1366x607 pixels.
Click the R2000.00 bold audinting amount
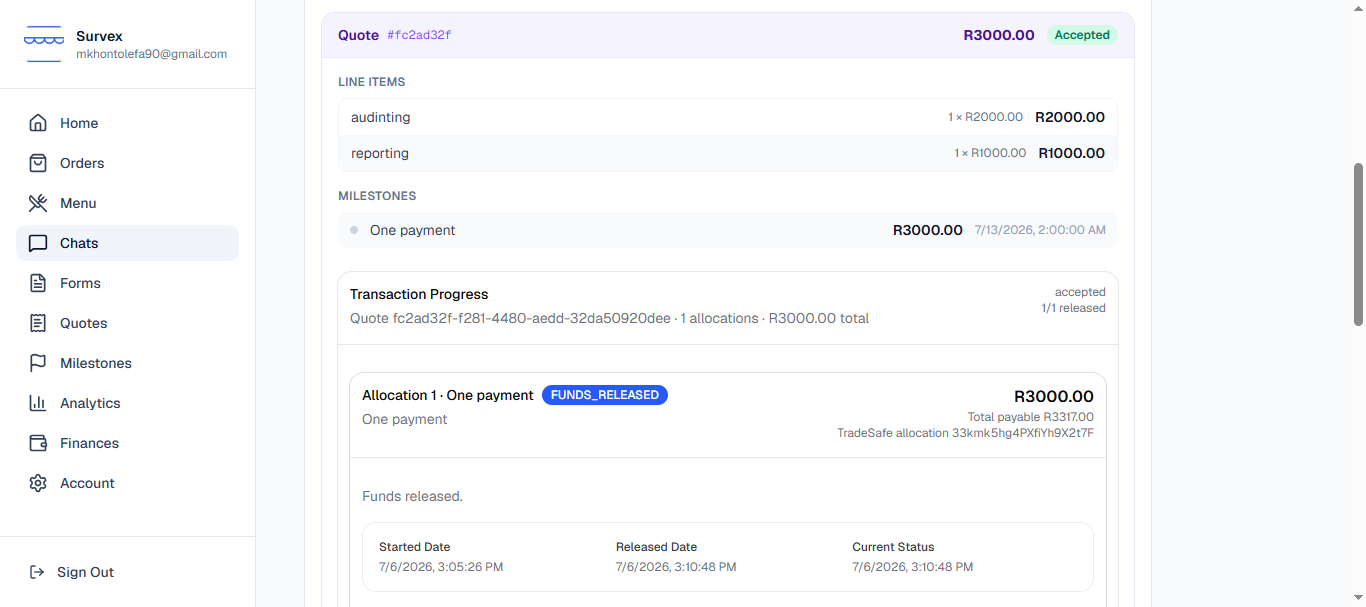pyautogui.click(x=1070, y=117)
